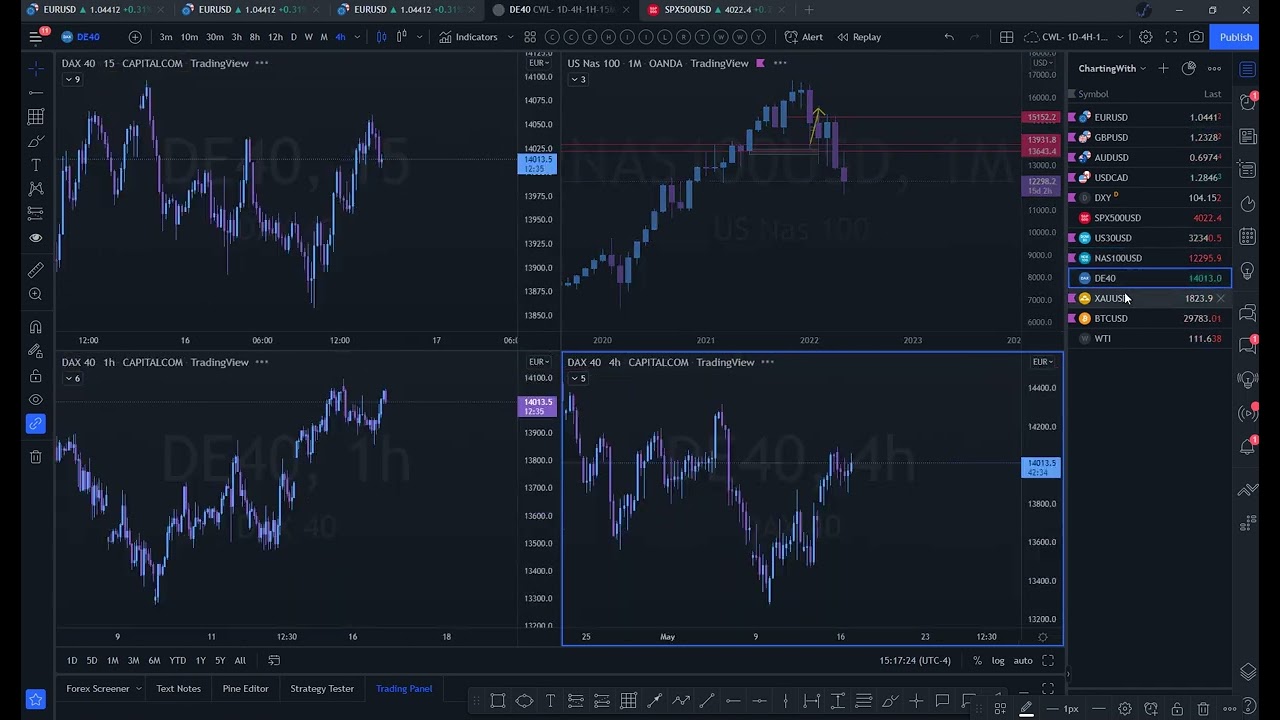Choose the Text tool in left sidebar

point(36,165)
